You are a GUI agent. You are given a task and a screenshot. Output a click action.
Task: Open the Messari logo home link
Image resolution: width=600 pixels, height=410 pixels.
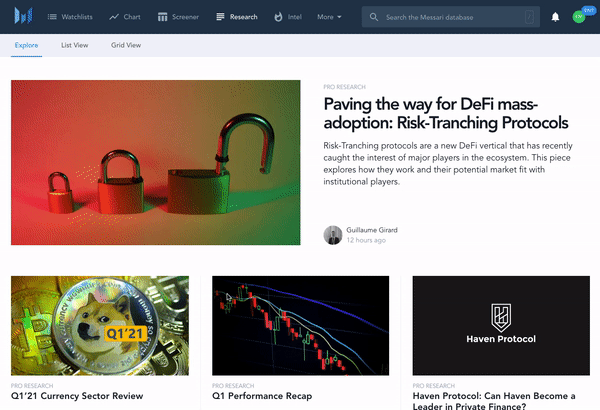pos(23,16)
